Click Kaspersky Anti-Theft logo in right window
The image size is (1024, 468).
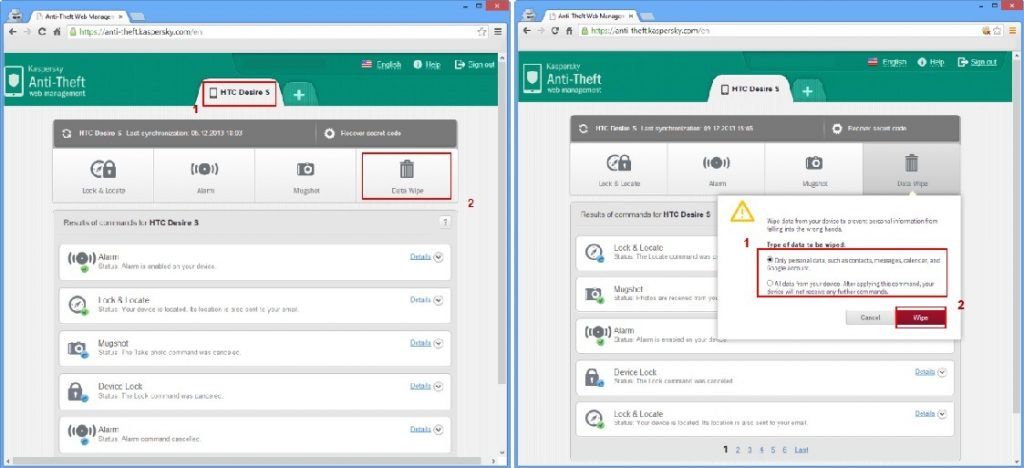click(563, 79)
